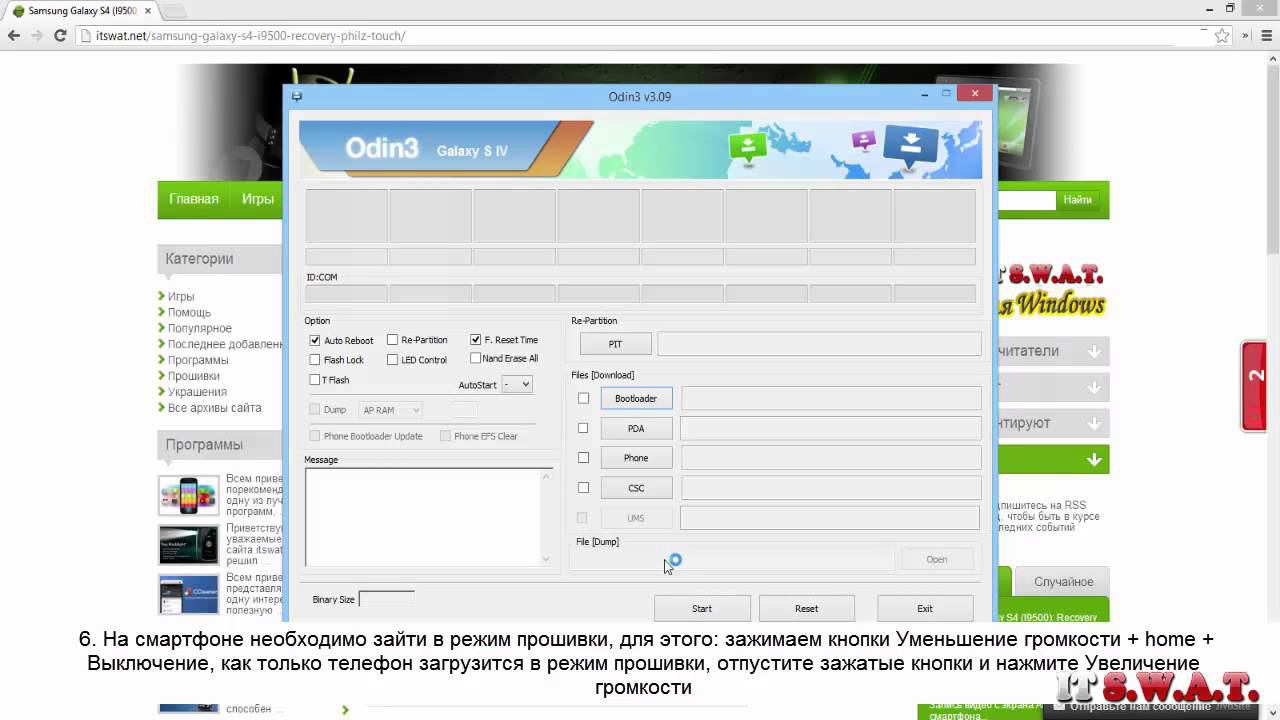
Task: Click the Chrome address bar
Action: (640, 35)
